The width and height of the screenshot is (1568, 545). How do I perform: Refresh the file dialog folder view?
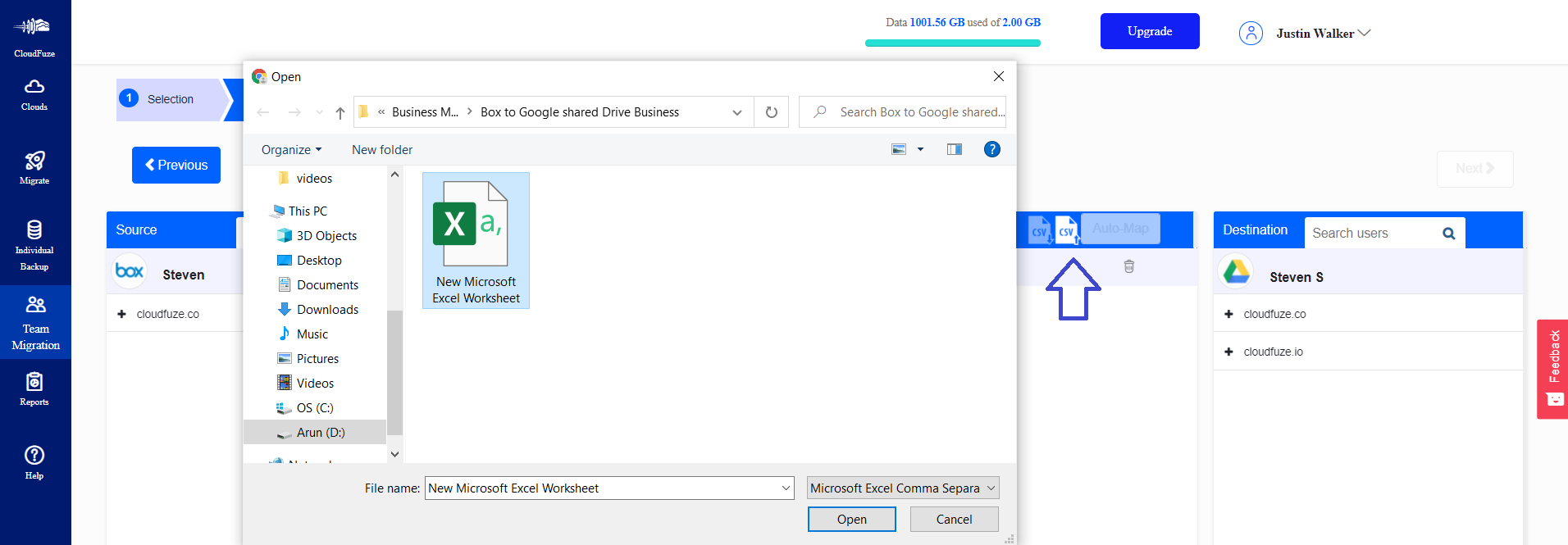coord(771,112)
